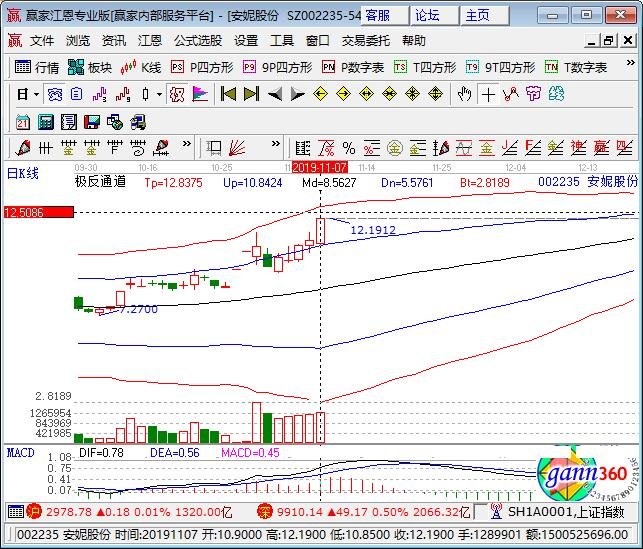Click the signal tower status icon
The image size is (643, 549).
496,512
